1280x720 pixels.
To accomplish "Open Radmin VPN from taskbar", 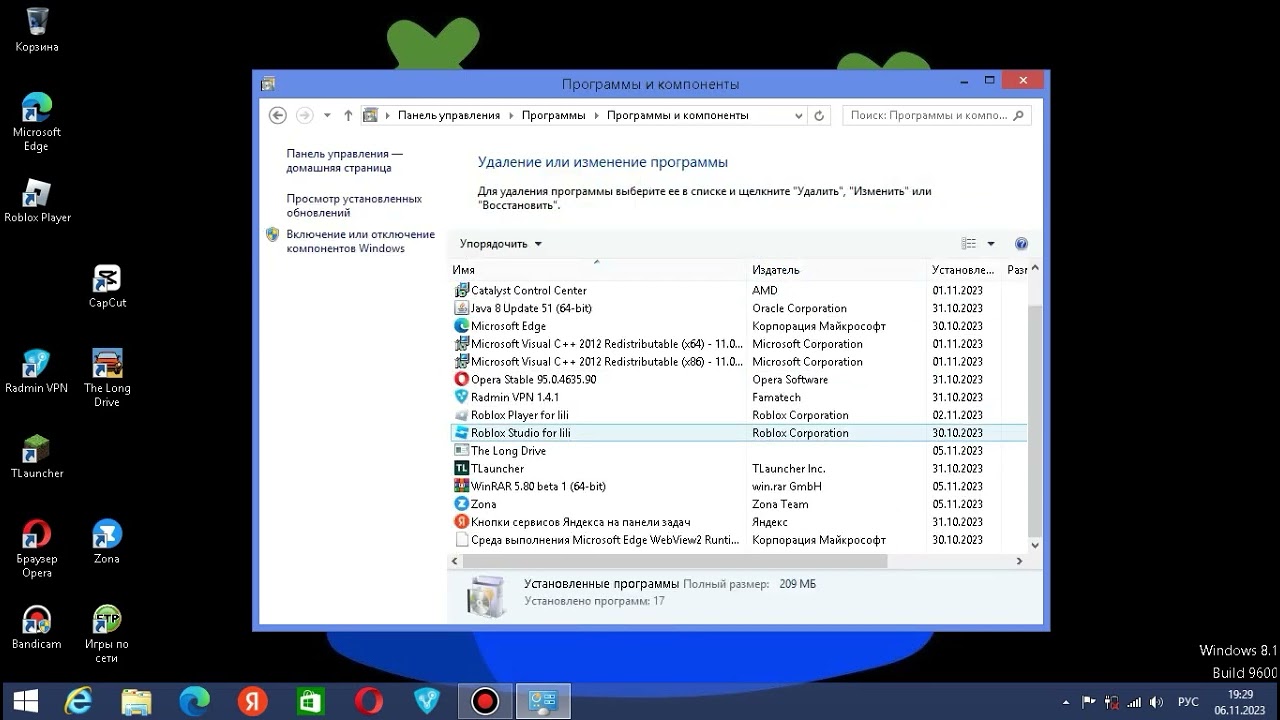I will [427, 701].
